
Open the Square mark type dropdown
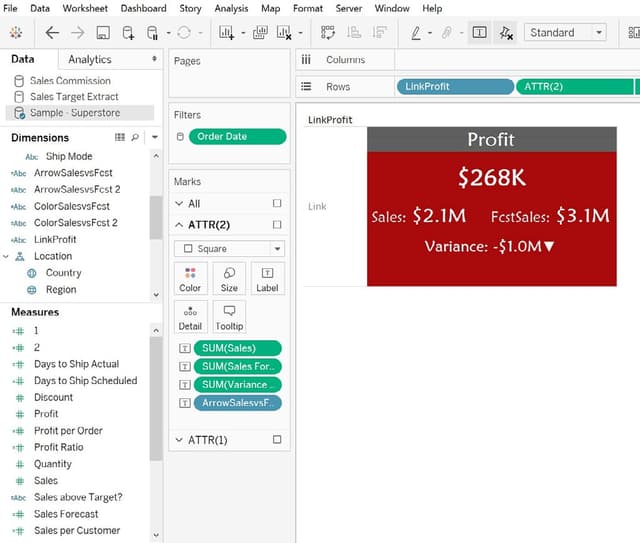click(x=229, y=249)
